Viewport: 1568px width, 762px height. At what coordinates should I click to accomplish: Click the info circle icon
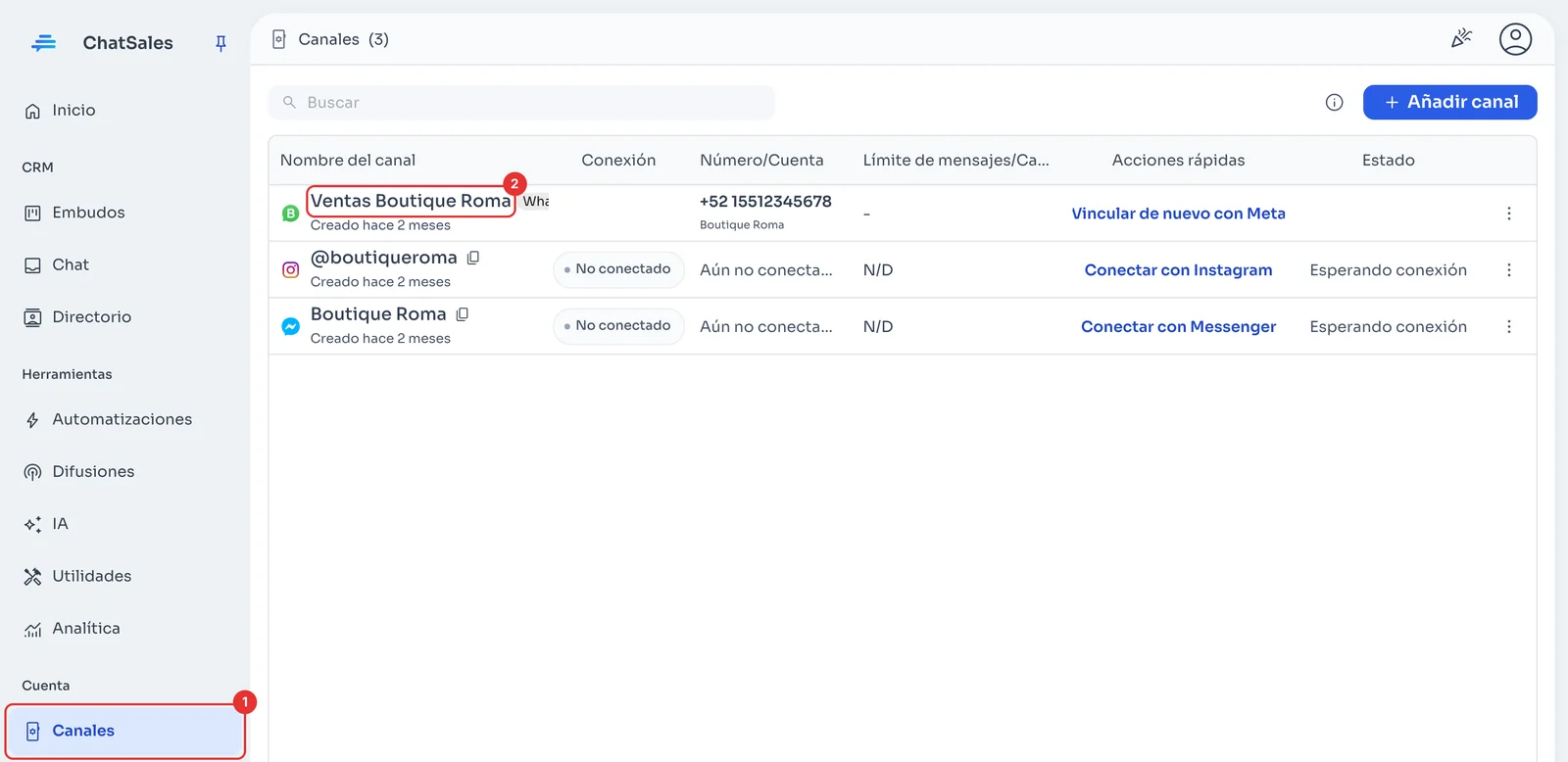(1334, 103)
